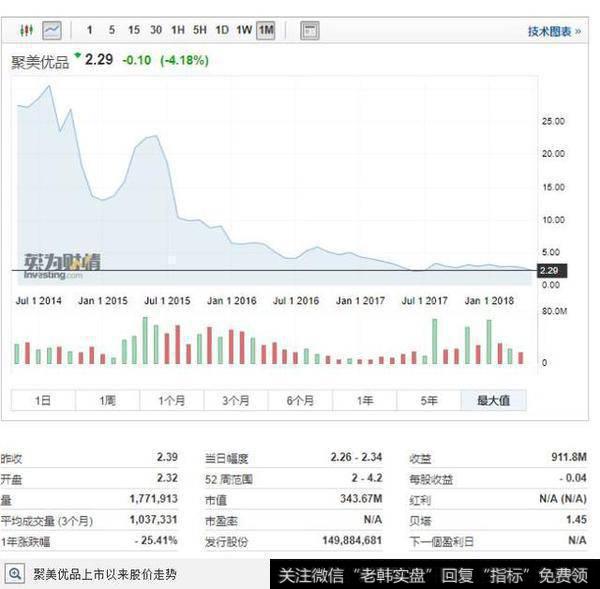Click the Jan 1 2018 axis label

(489, 301)
